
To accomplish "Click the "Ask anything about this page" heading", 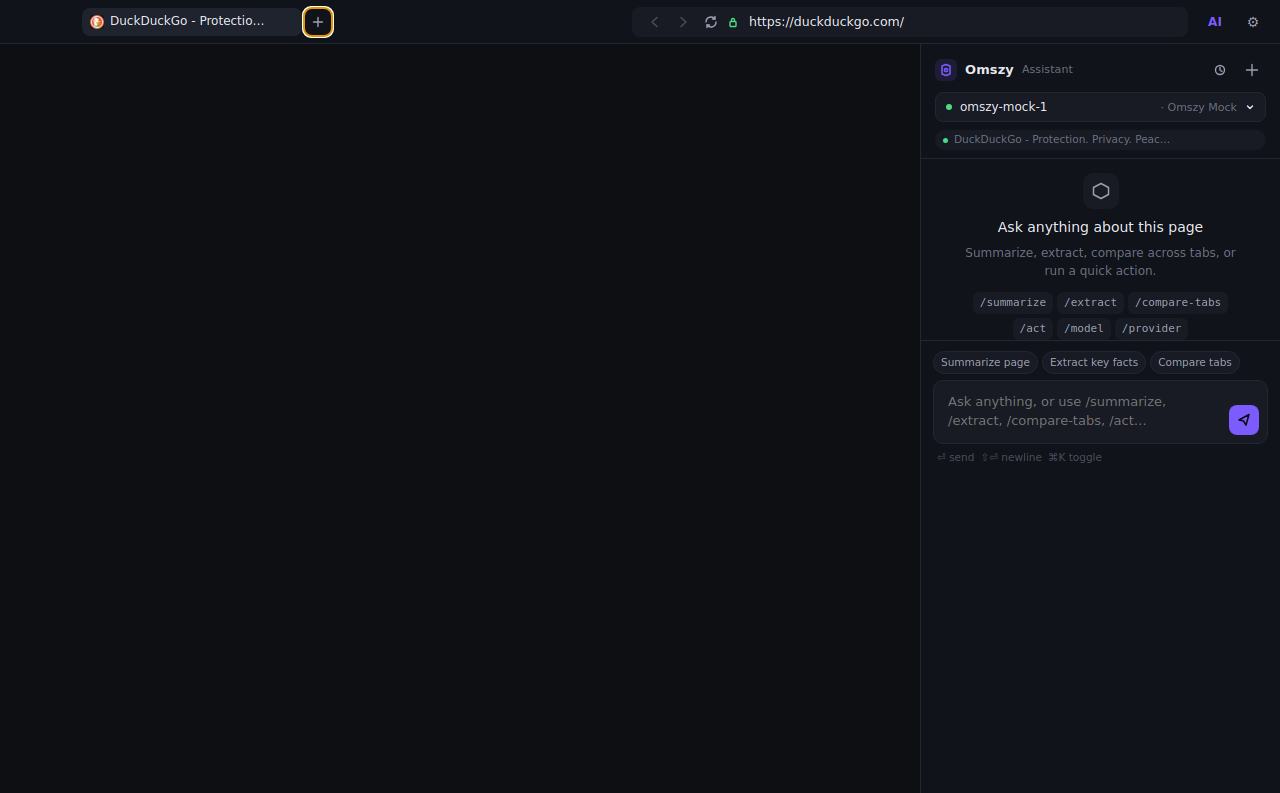I will coord(1100,227).
